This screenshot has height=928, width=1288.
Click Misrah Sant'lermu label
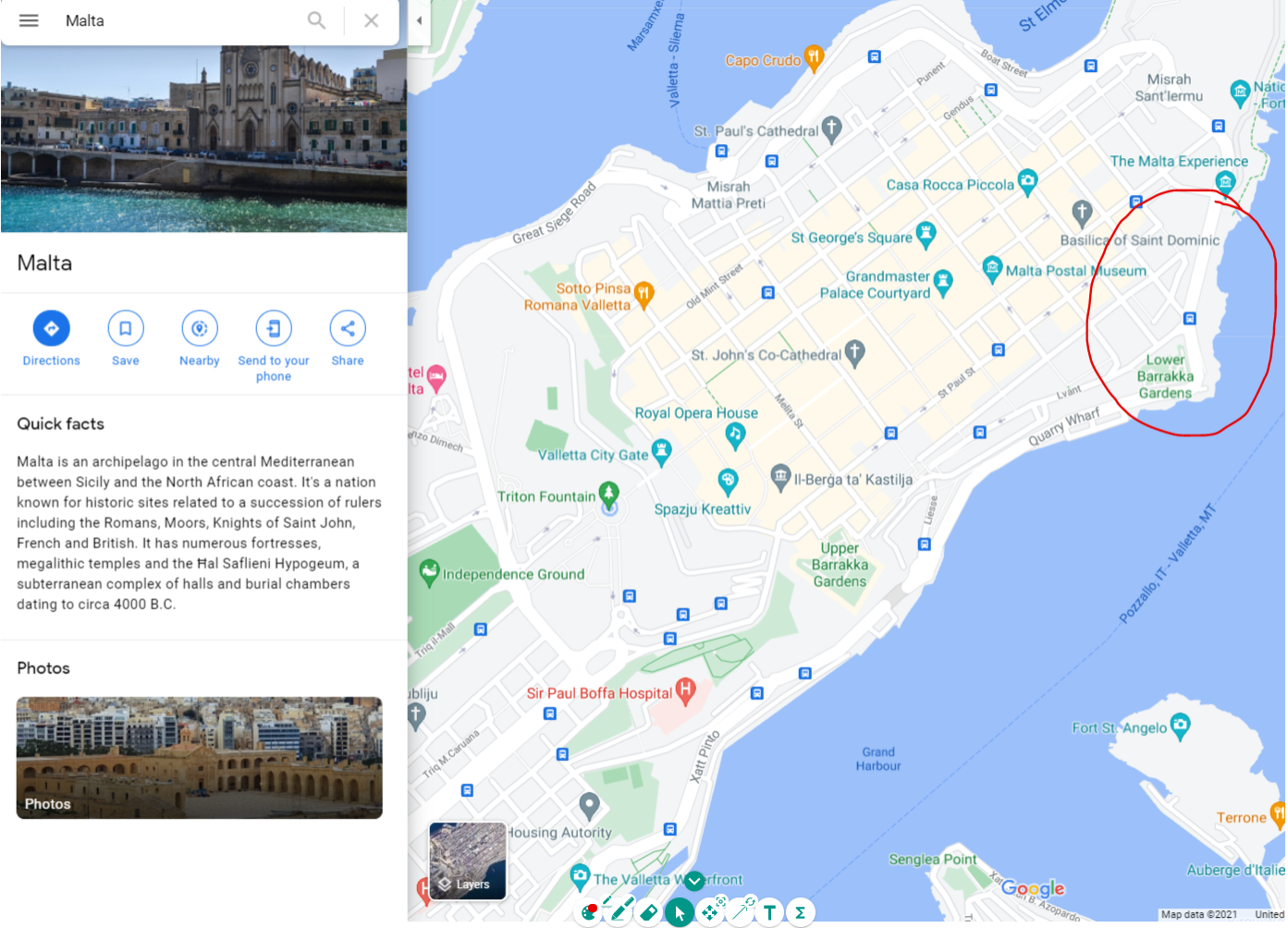1169,88
